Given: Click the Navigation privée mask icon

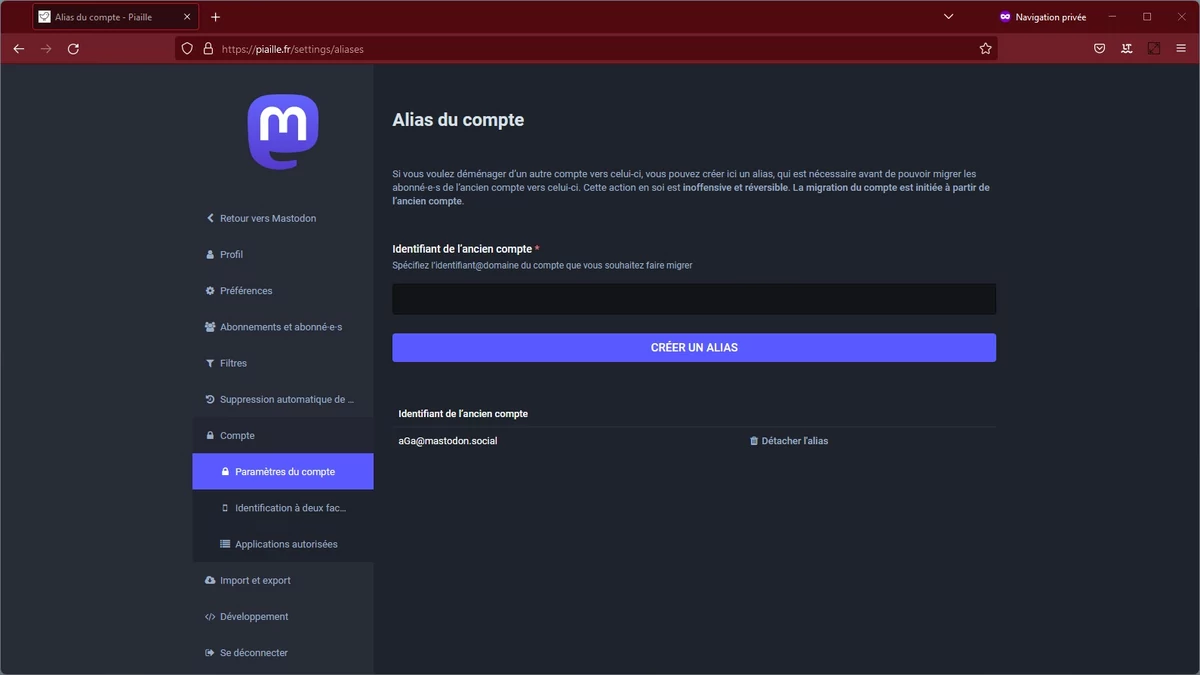Looking at the screenshot, I should 1005,17.
